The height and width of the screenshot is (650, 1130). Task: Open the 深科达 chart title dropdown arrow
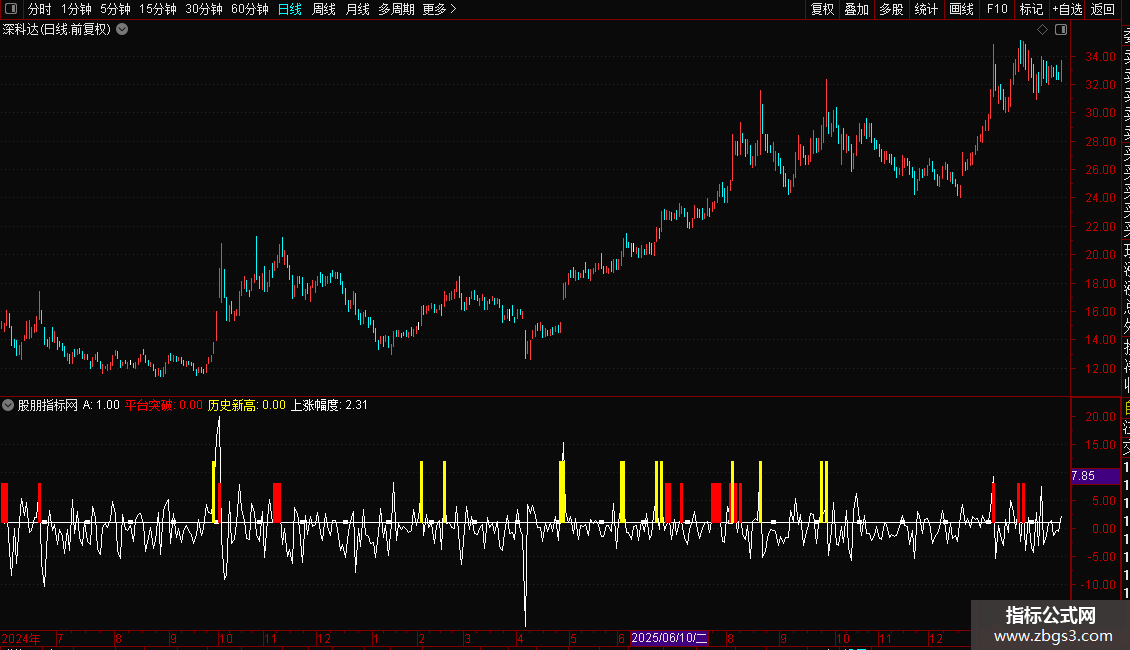[x=122, y=30]
